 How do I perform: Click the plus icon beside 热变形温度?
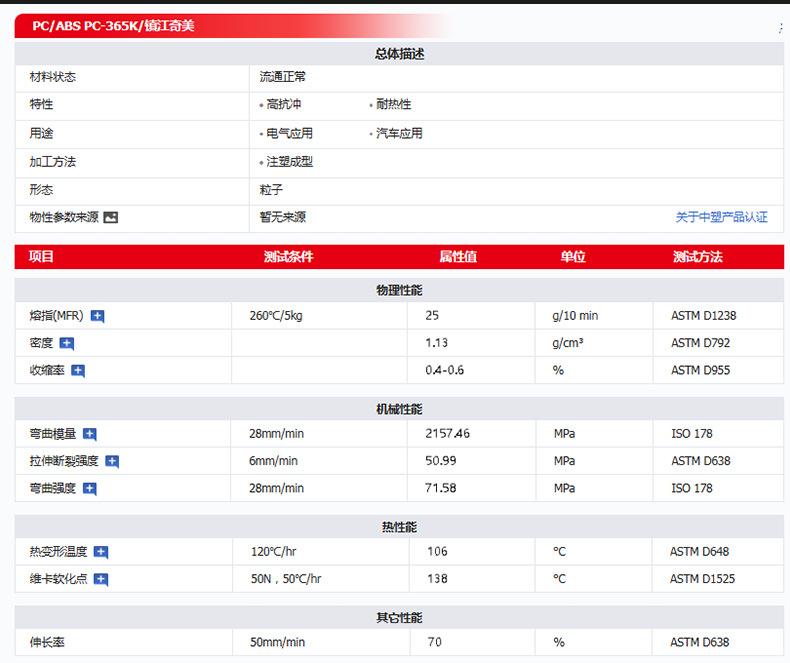(101, 552)
